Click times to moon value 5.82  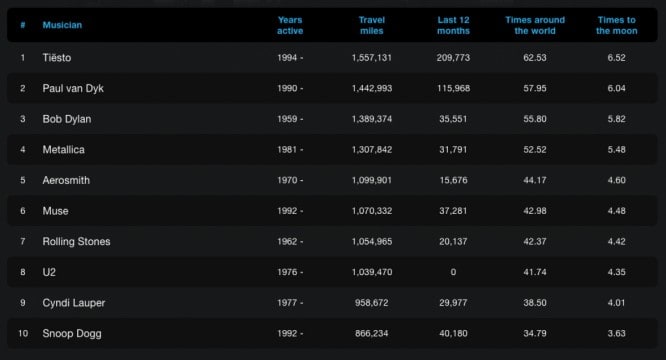pos(616,119)
